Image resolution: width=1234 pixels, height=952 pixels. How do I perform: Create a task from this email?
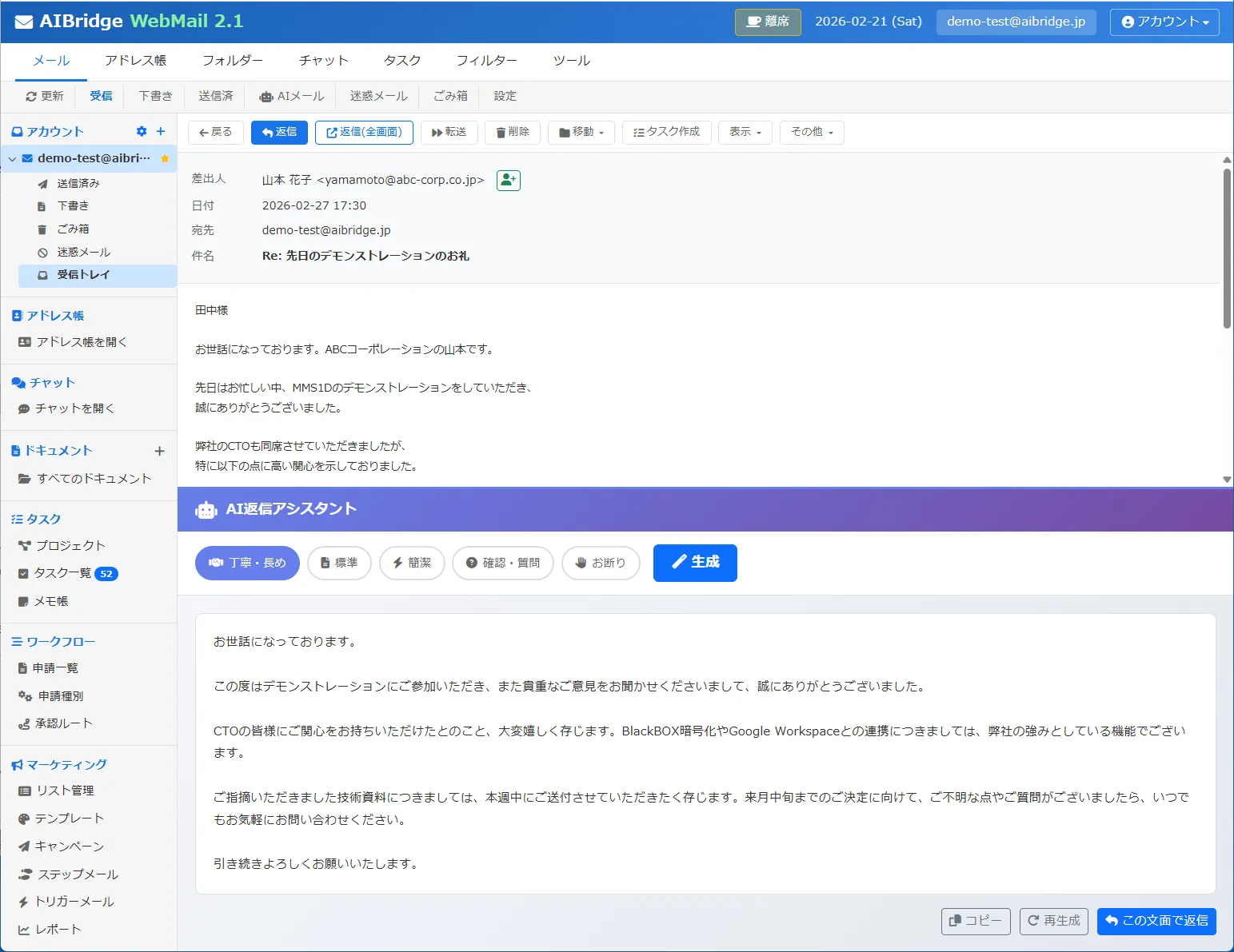click(x=666, y=133)
